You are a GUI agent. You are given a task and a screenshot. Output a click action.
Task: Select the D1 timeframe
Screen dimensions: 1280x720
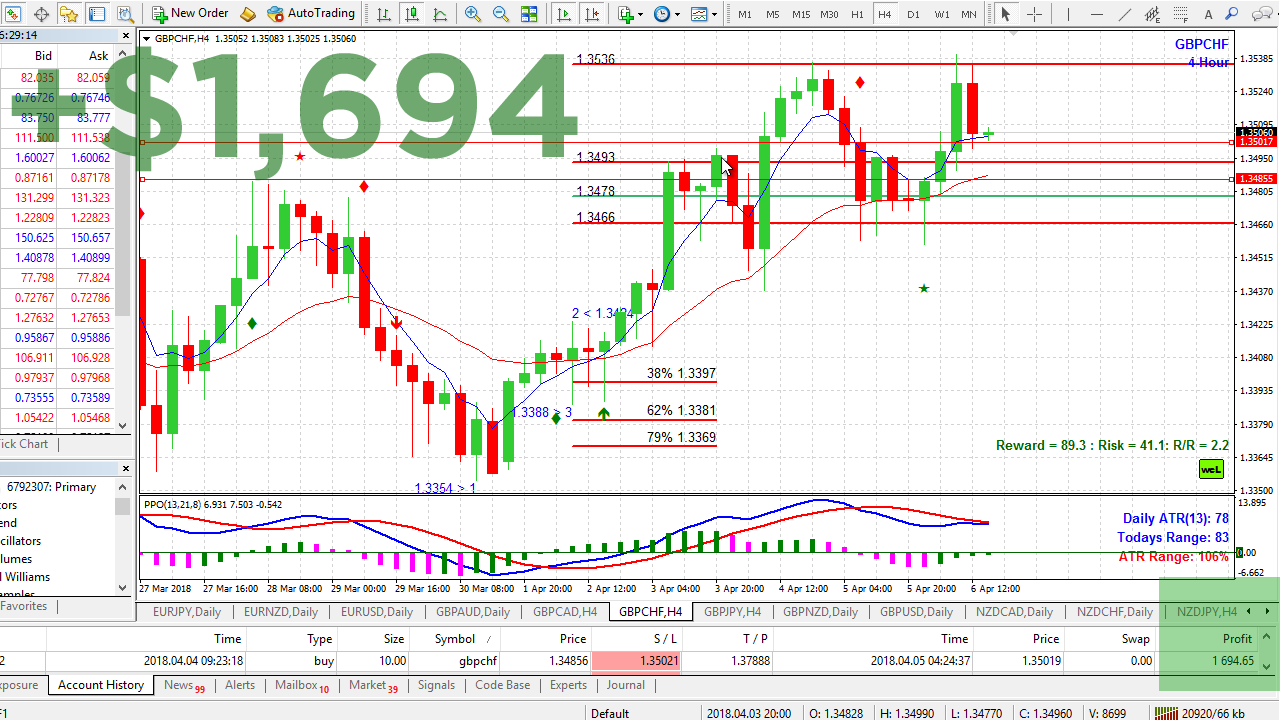(x=913, y=14)
